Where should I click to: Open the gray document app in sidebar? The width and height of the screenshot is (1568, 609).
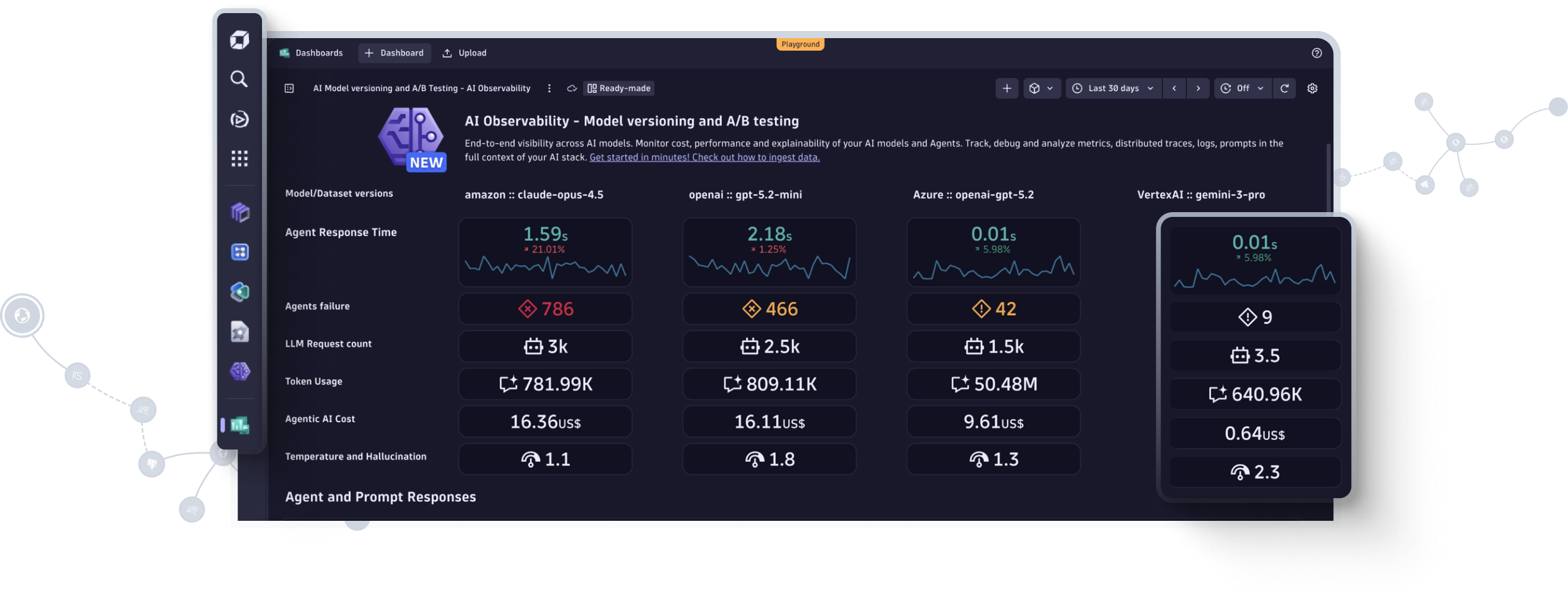pyautogui.click(x=240, y=332)
